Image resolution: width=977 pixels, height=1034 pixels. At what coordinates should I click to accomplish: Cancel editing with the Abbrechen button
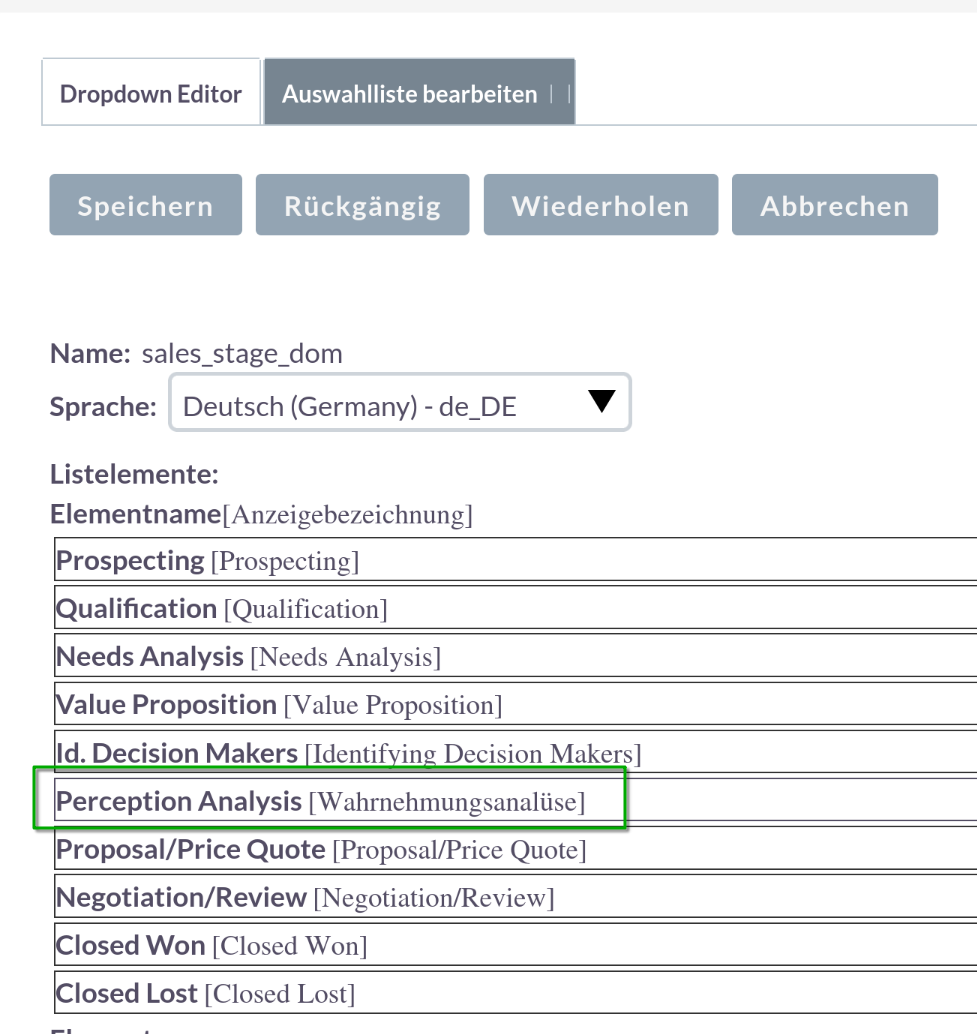pyautogui.click(x=834, y=206)
